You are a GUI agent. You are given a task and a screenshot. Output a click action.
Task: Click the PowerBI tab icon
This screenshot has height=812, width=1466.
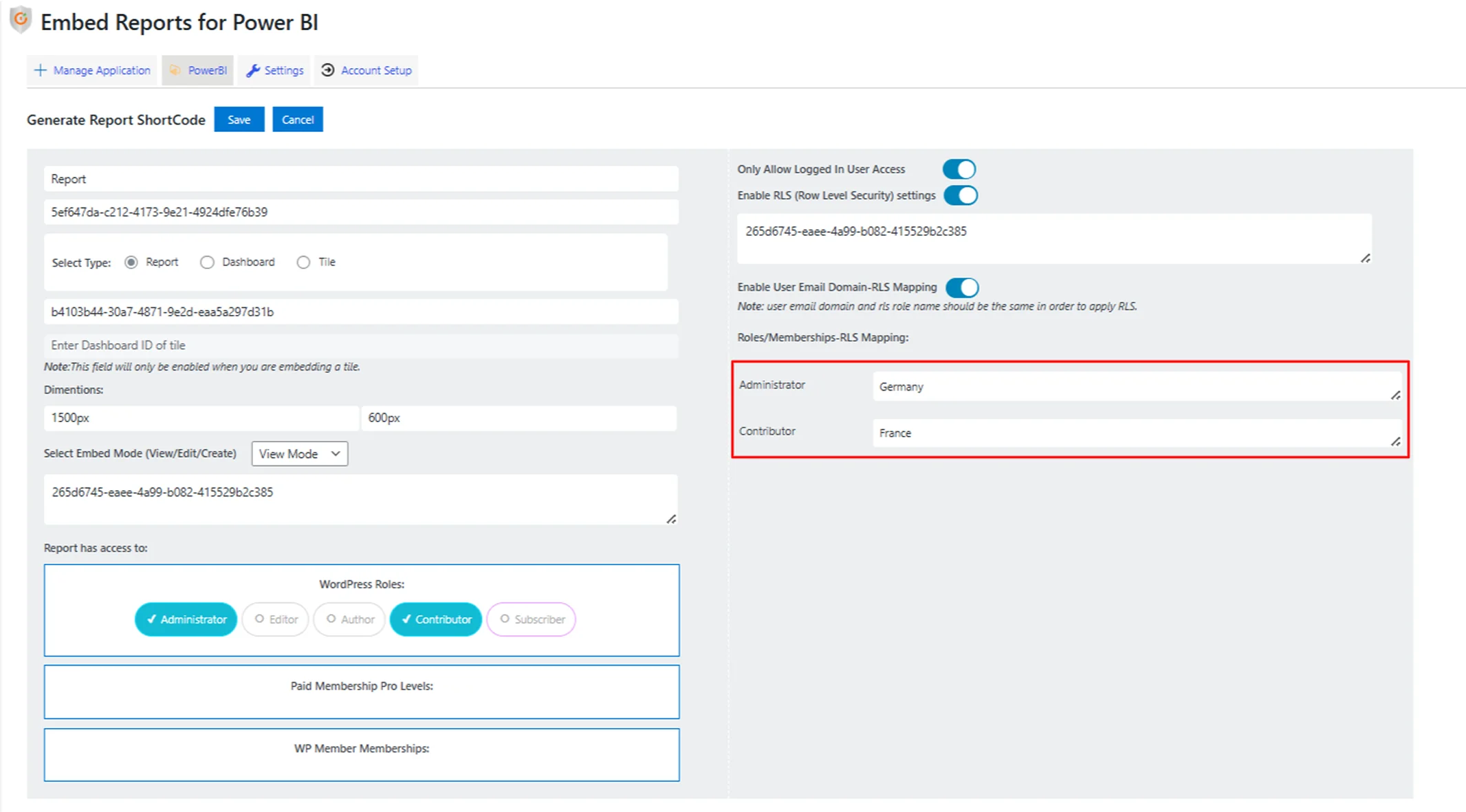point(175,70)
